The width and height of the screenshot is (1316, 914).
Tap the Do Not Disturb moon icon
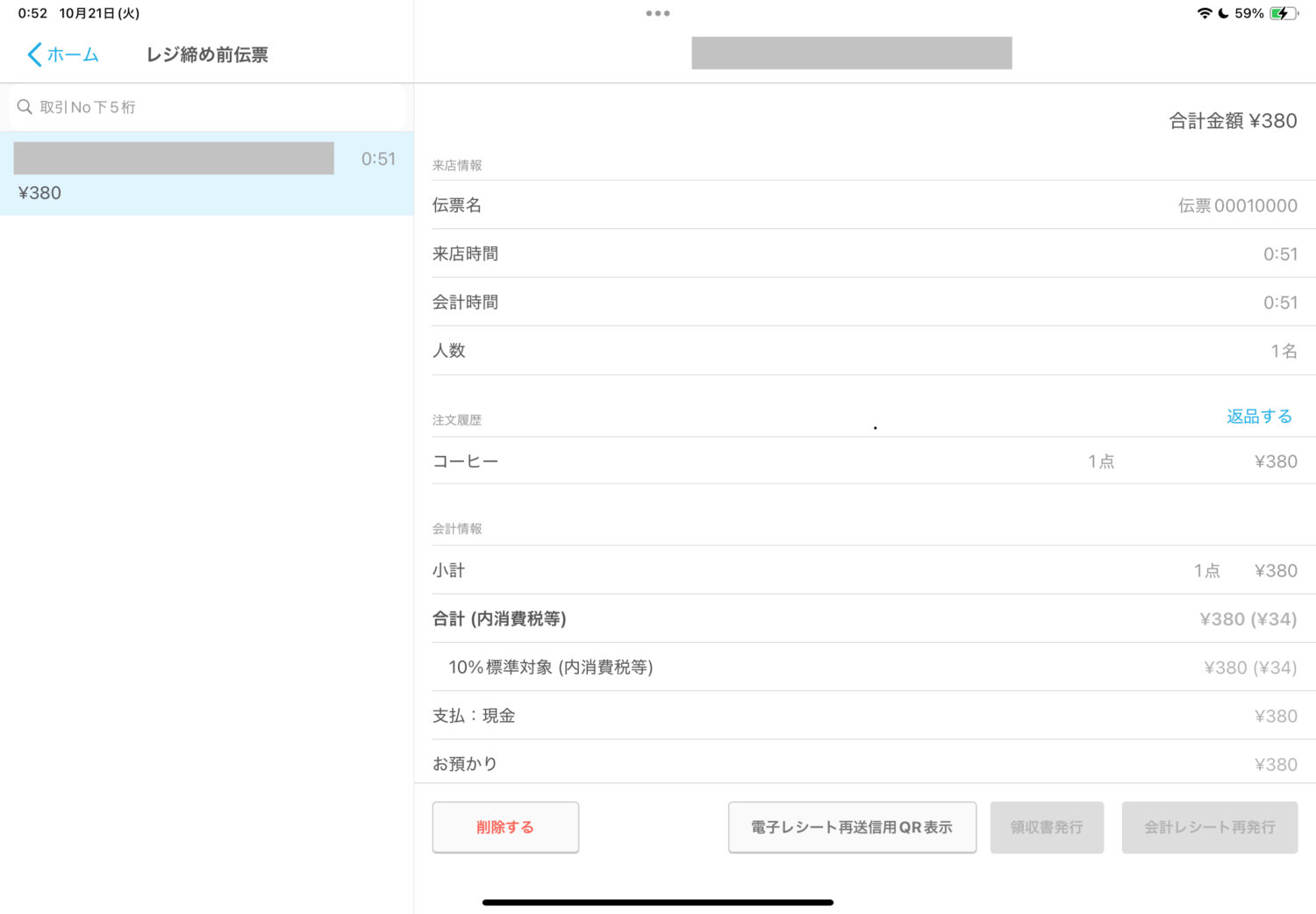tap(1223, 13)
